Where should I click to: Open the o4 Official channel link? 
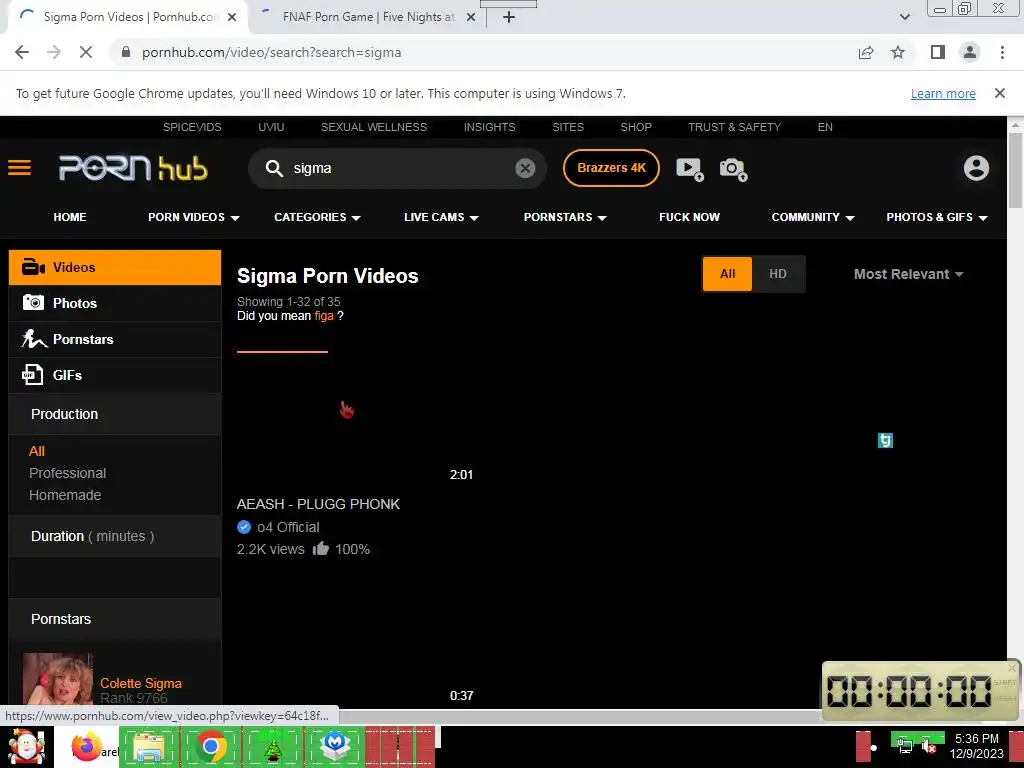tap(288, 527)
